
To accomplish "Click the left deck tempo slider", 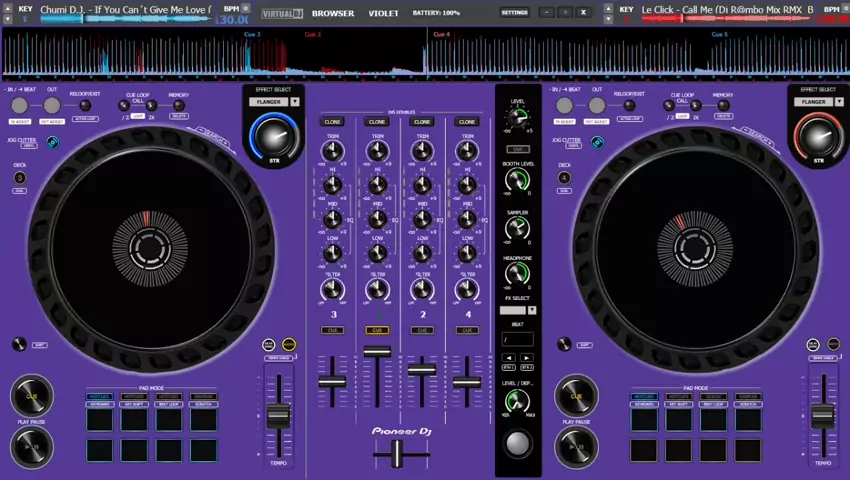I will (x=278, y=414).
